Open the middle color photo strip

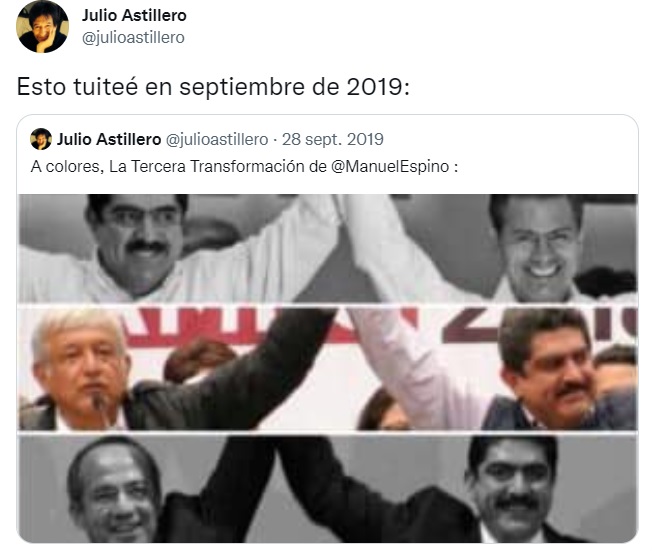point(328,368)
